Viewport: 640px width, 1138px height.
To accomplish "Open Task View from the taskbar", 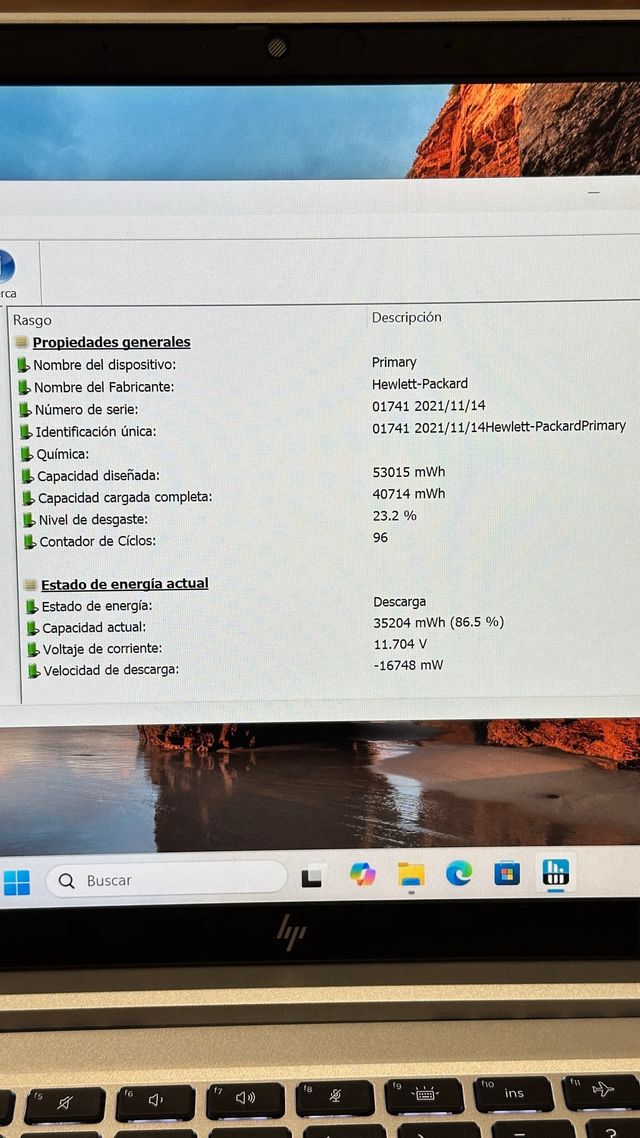I will [312, 877].
